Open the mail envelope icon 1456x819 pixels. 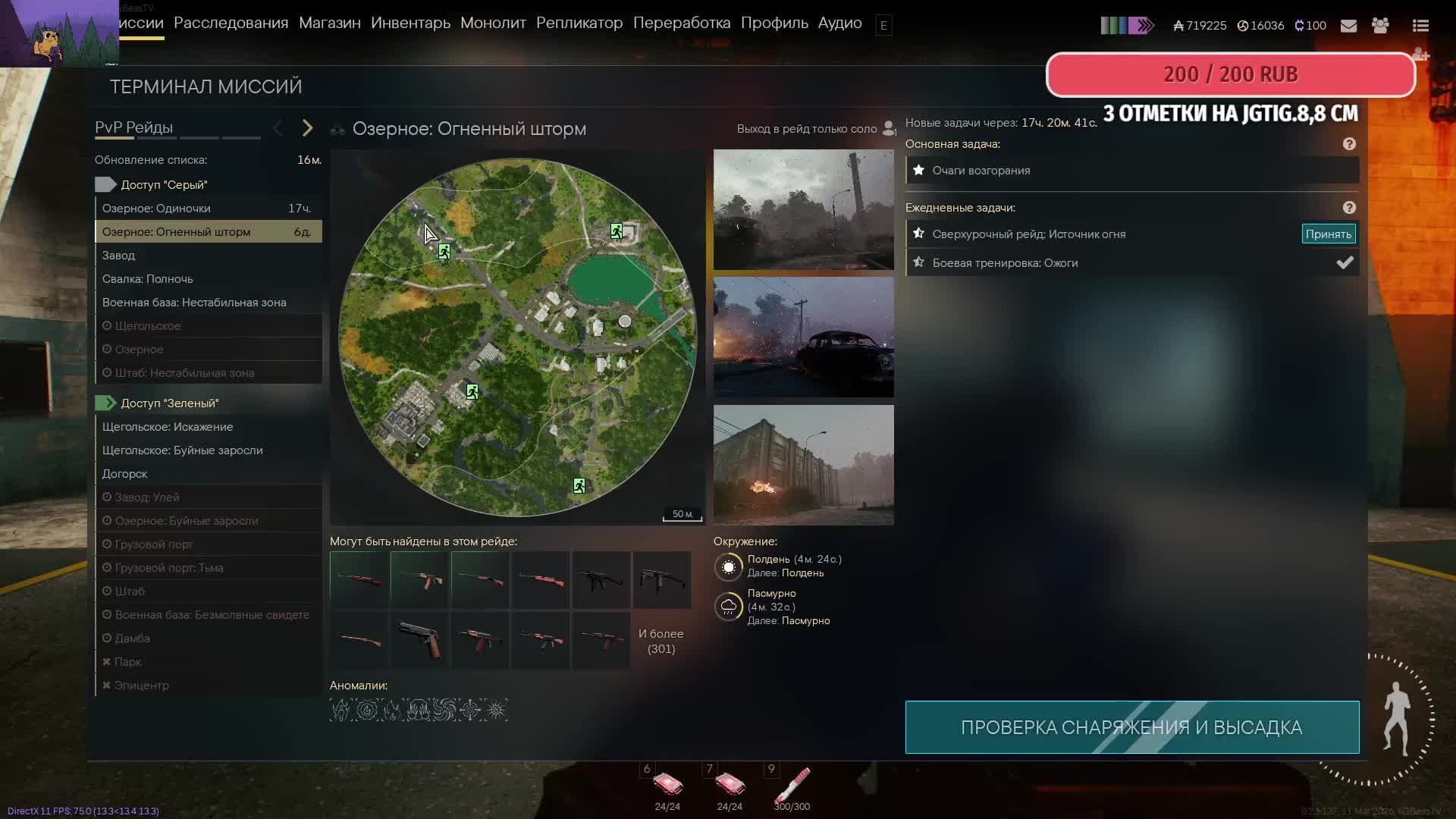point(1349,25)
